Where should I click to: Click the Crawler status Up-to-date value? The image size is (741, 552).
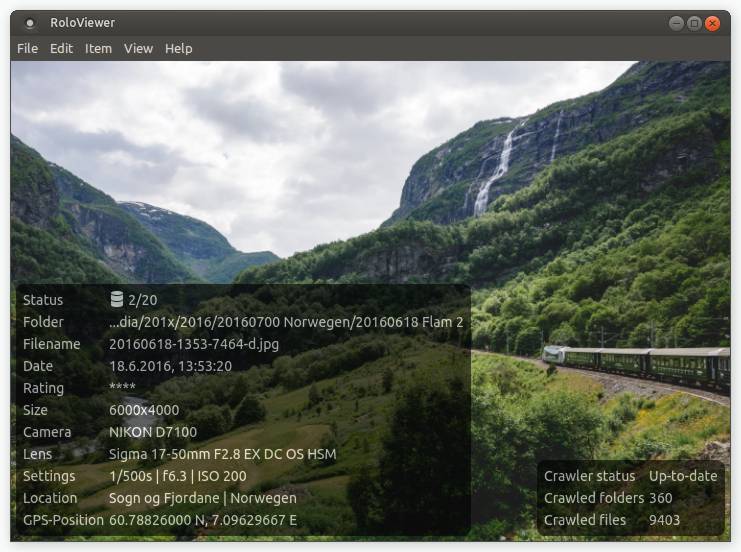pos(683,476)
